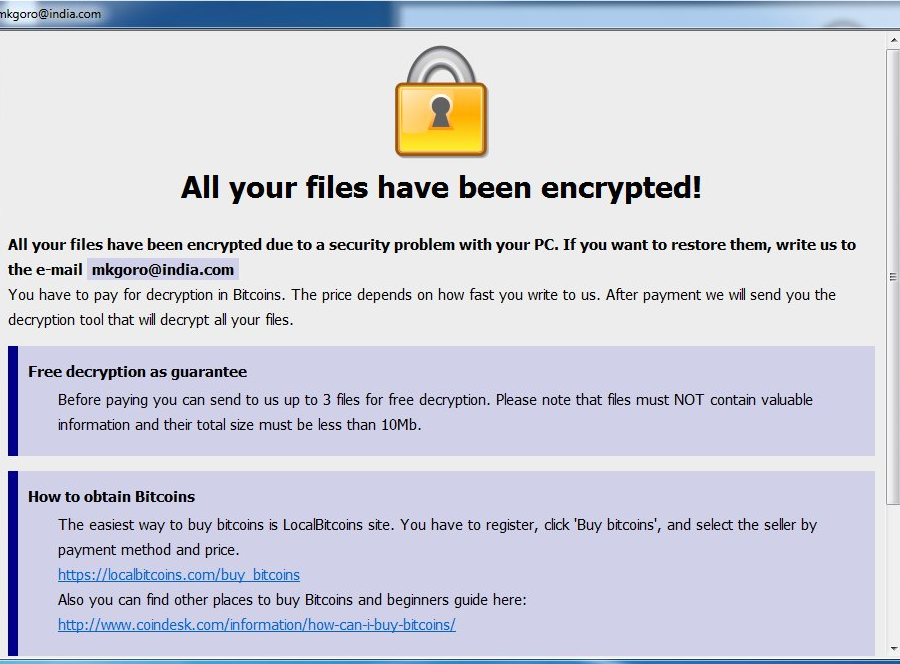Image resolution: width=900 pixels, height=664 pixels.
Task: Click the bold security problem warning paragraph
Action: pos(431,245)
